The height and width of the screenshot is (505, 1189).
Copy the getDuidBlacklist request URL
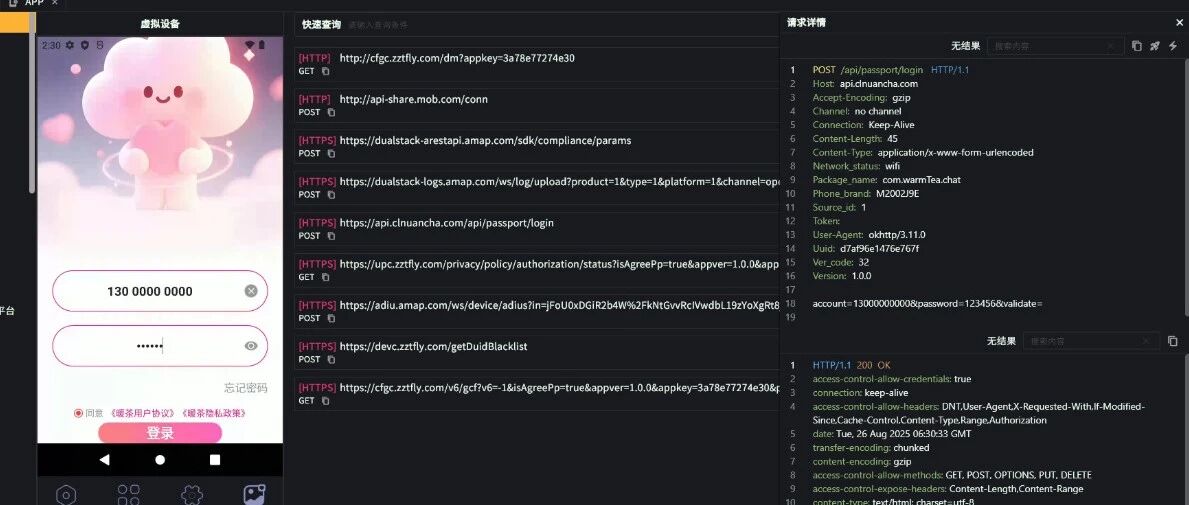click(x=331, y=359)
